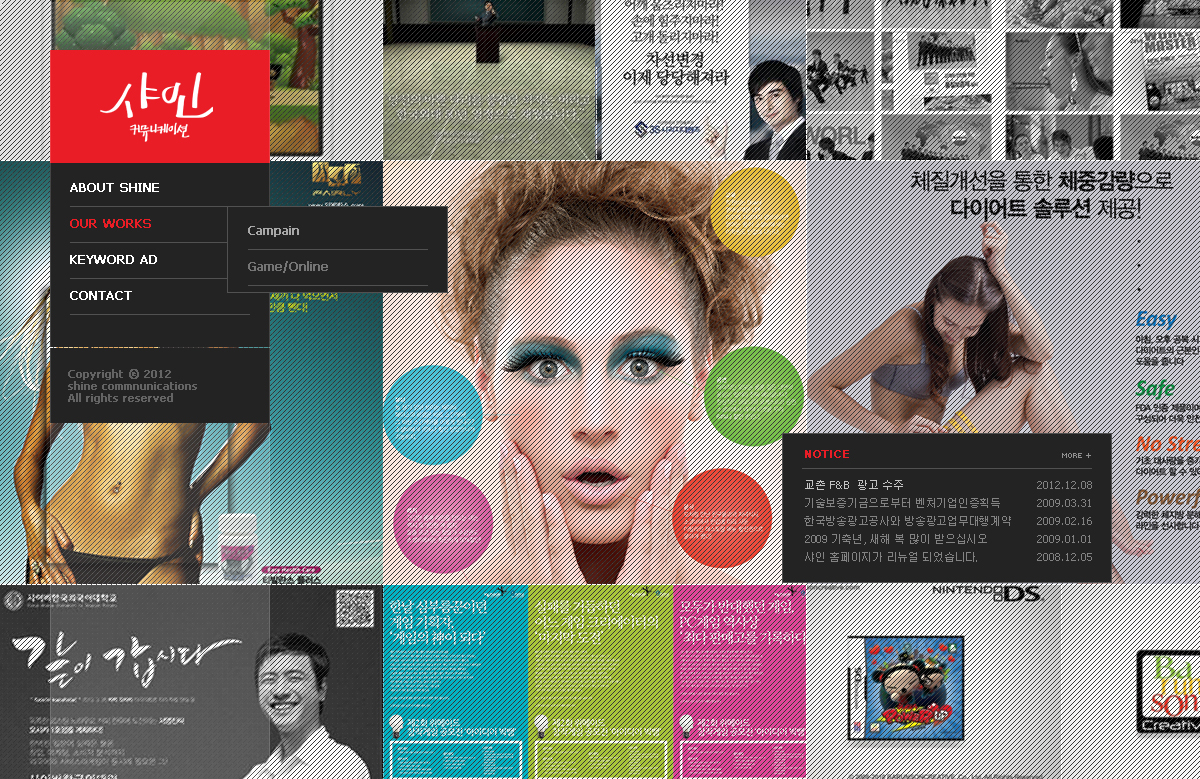Click the blue circle left of the face

pyautogui.click(x=433, y=414)
